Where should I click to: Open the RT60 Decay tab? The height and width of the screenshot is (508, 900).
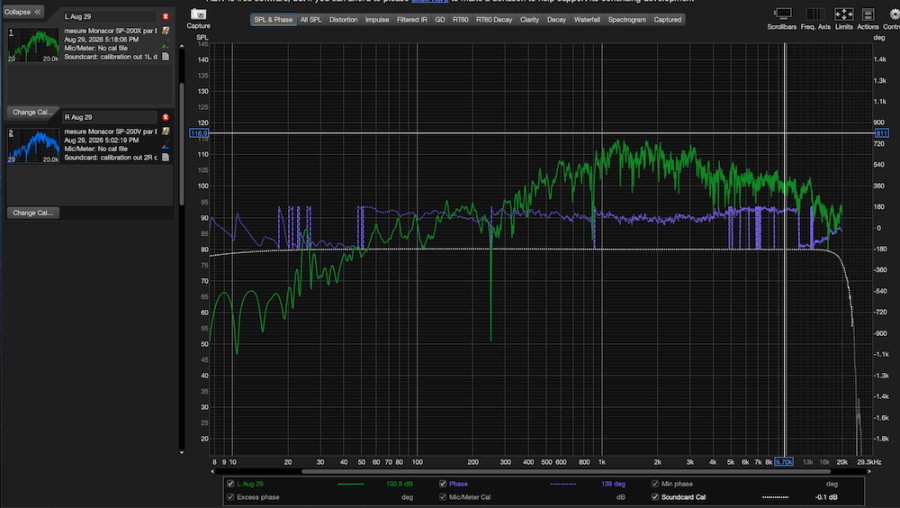point(494,20)
